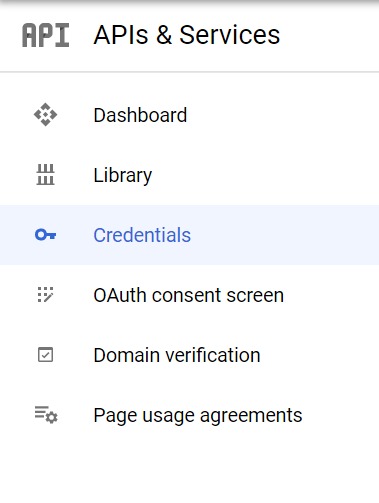Screen dimensions: 379x503
Task: Select the OAuth consent screen dotted-pencil icon
Action: (45, 295)
